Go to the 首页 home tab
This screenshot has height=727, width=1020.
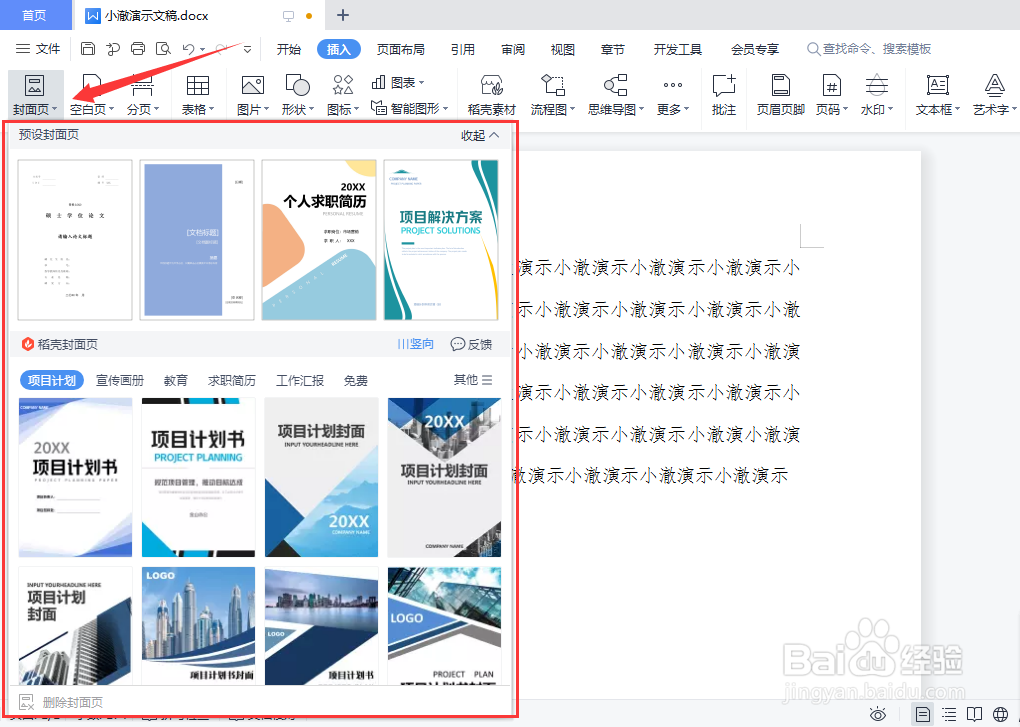(x=34, y=15)
